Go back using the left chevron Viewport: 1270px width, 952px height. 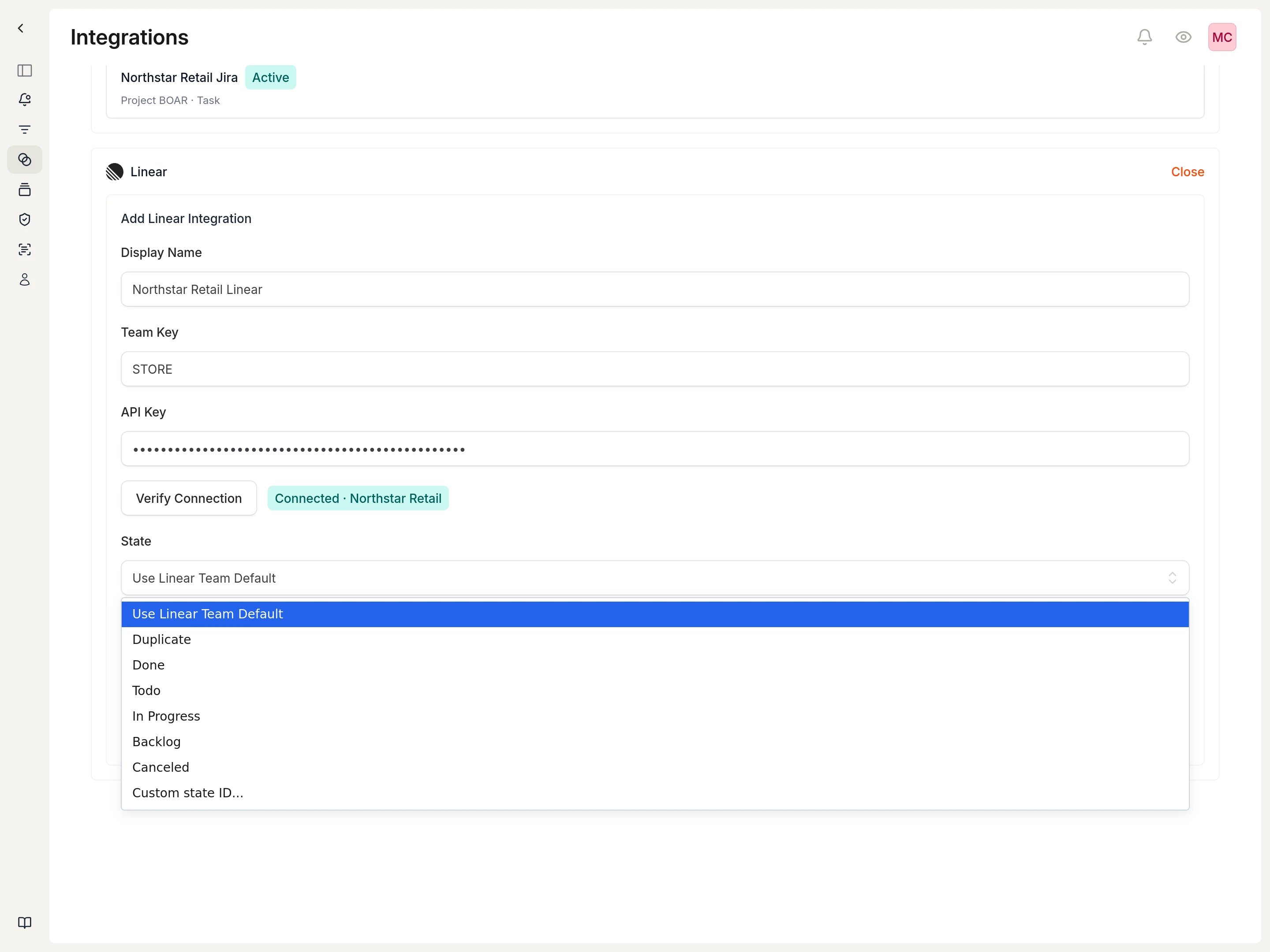tap(21, 28)
